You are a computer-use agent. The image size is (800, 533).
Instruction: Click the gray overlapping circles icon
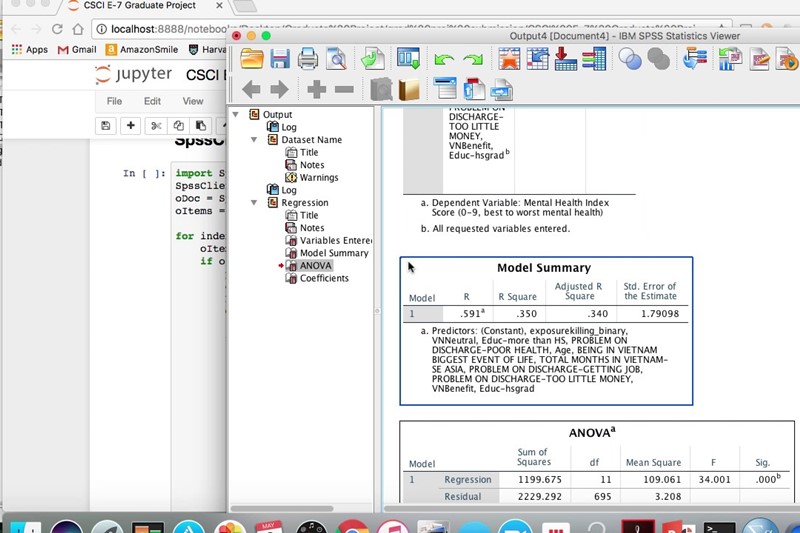[658, 59]
